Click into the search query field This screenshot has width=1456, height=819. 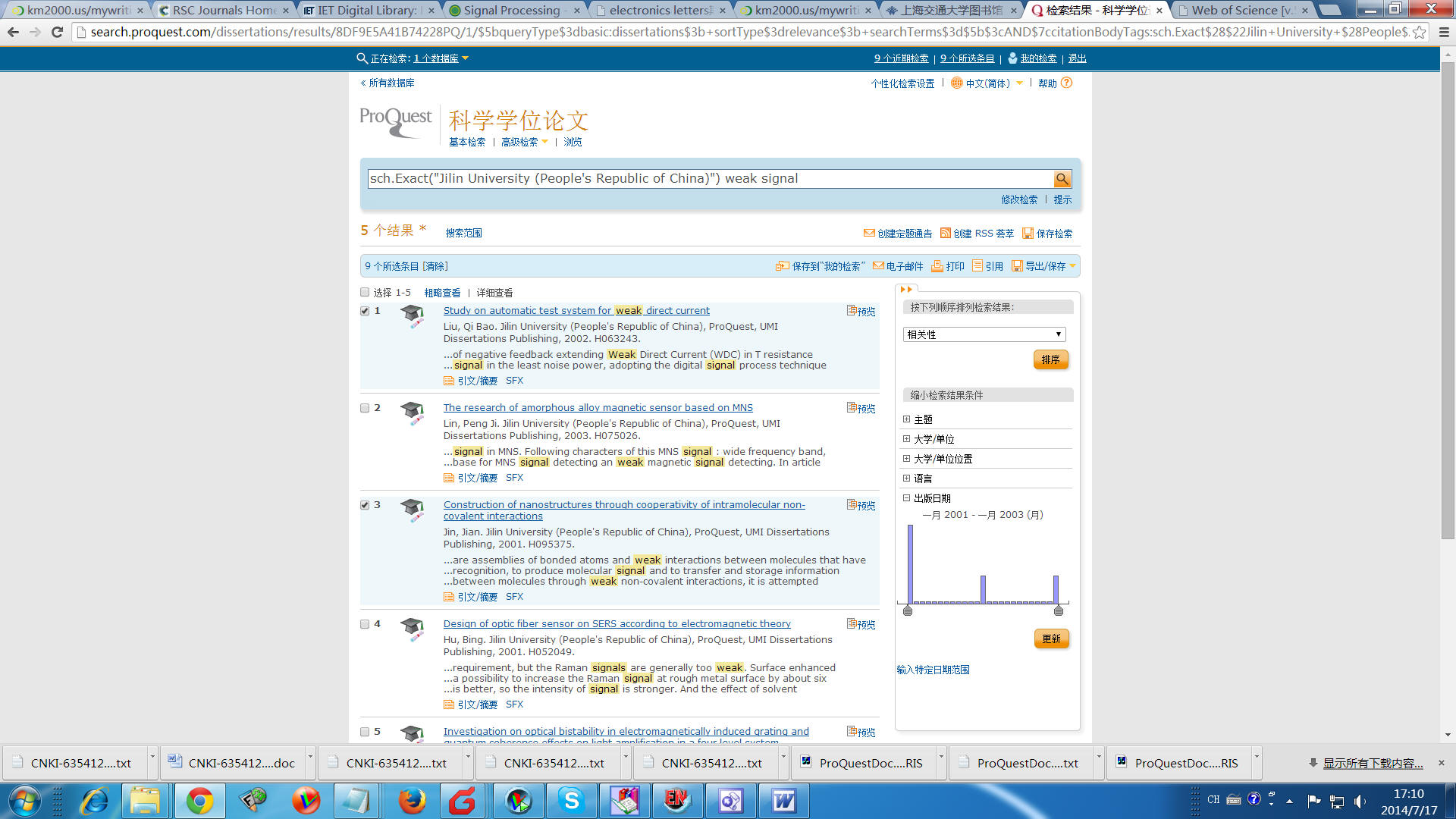[x=710, y=179]
